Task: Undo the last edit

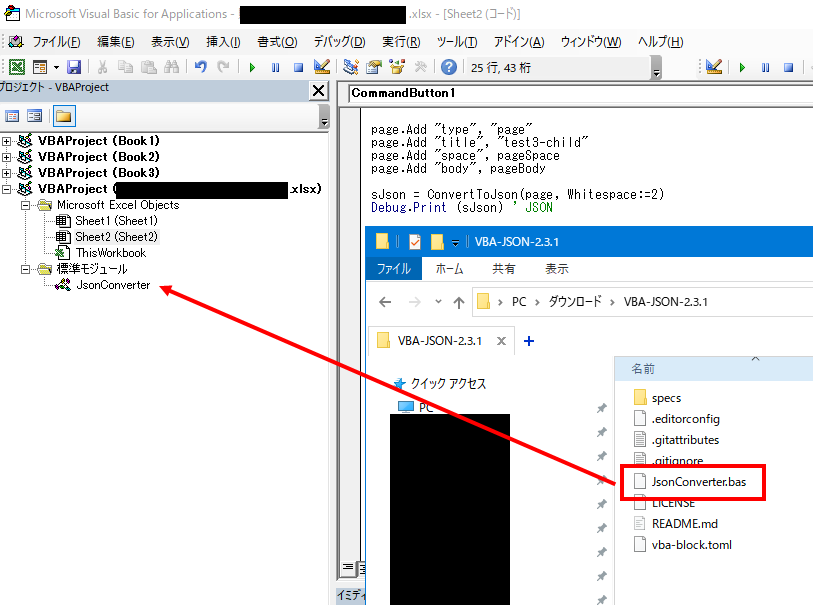Action: click(x=201, y=67)
